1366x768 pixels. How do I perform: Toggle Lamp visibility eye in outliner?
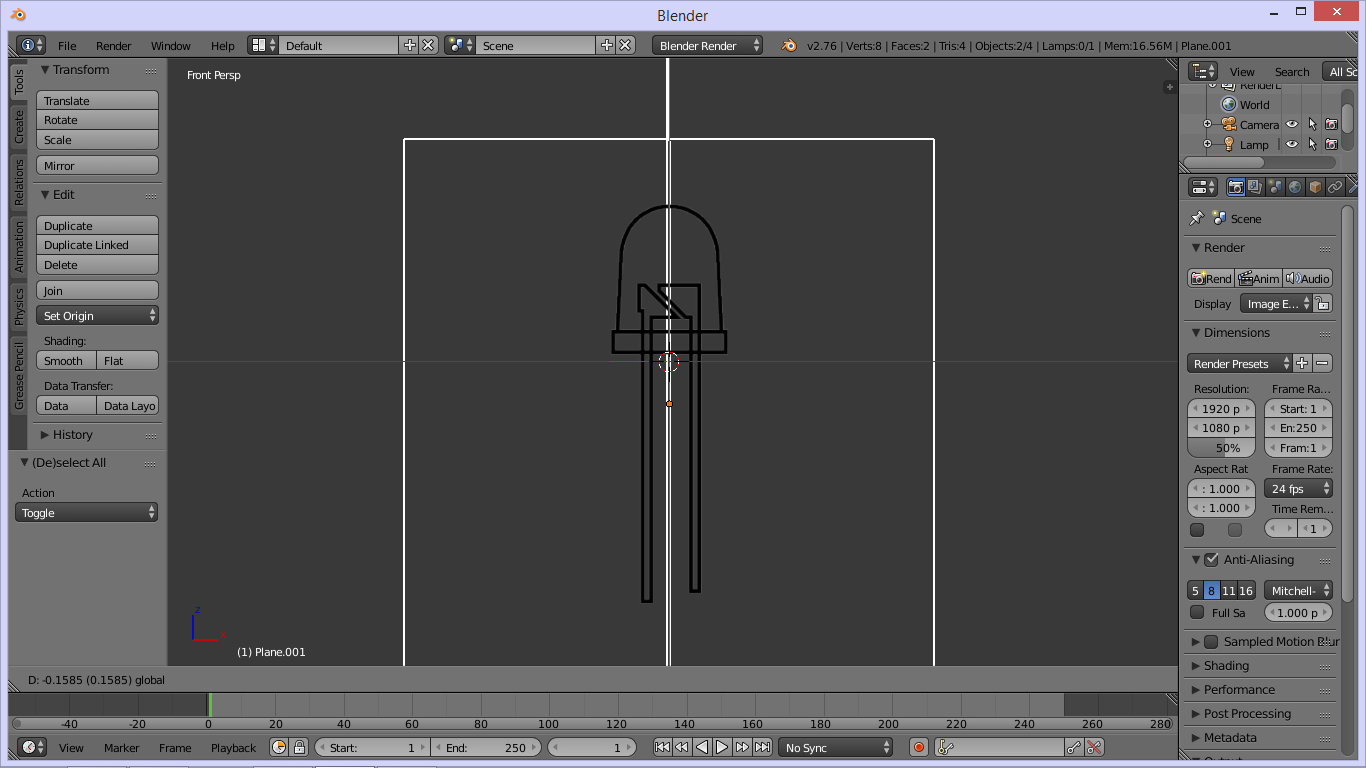[1292, 145]
